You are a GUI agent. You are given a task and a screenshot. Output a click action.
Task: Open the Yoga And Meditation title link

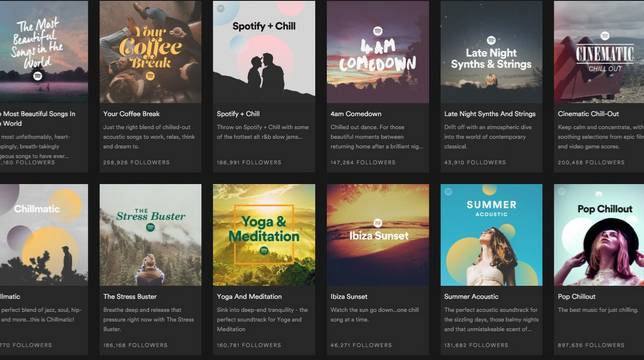[249, 296]
